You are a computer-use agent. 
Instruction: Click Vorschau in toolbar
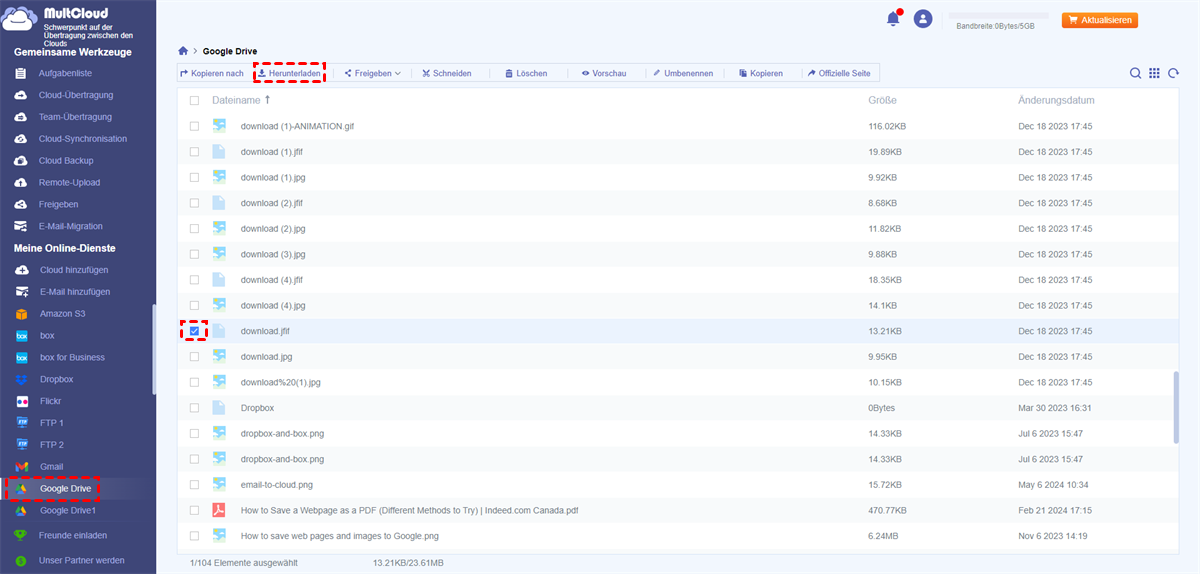[x=604, y=73]
